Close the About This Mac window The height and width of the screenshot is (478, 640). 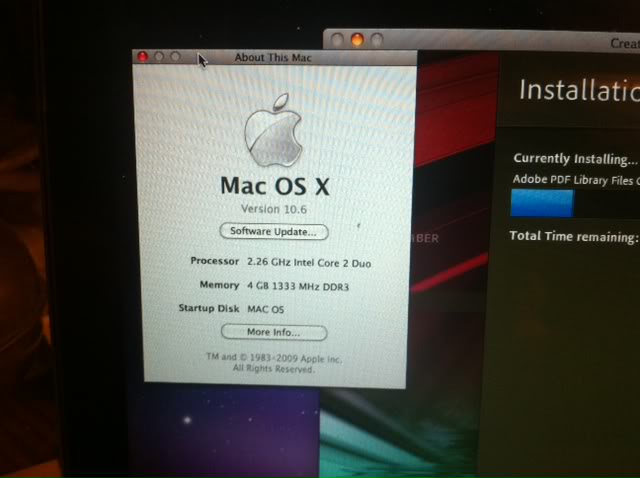(x=142, y=56)
